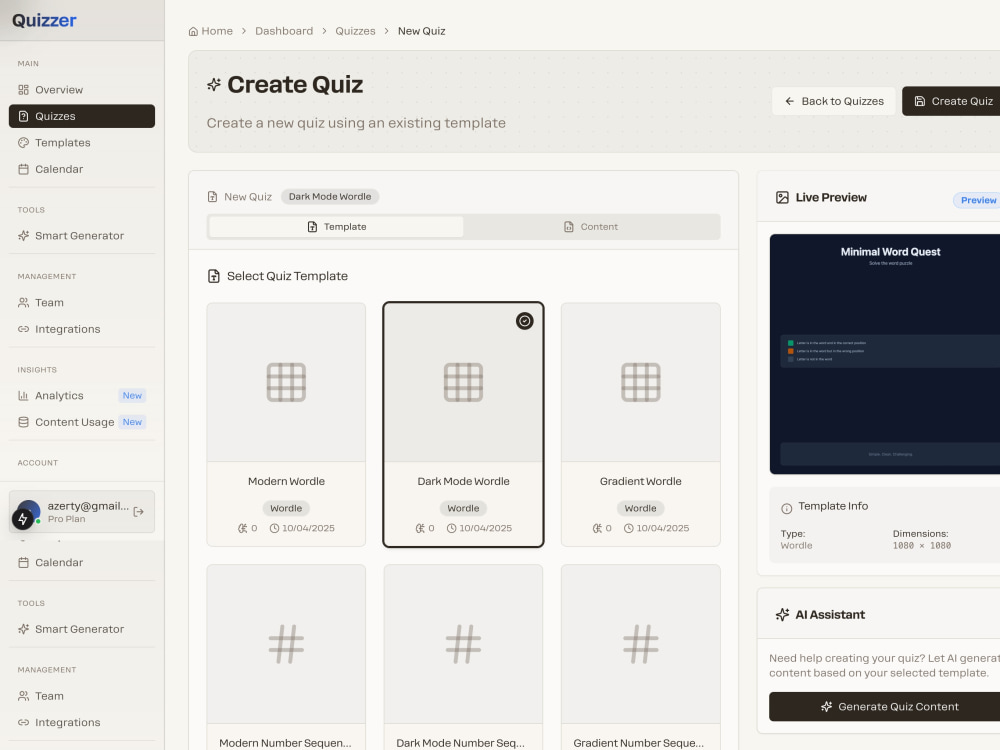This screenshot has width=1000, height=750.
Task: Open Analytics in the sidebar
Action: 82,395
